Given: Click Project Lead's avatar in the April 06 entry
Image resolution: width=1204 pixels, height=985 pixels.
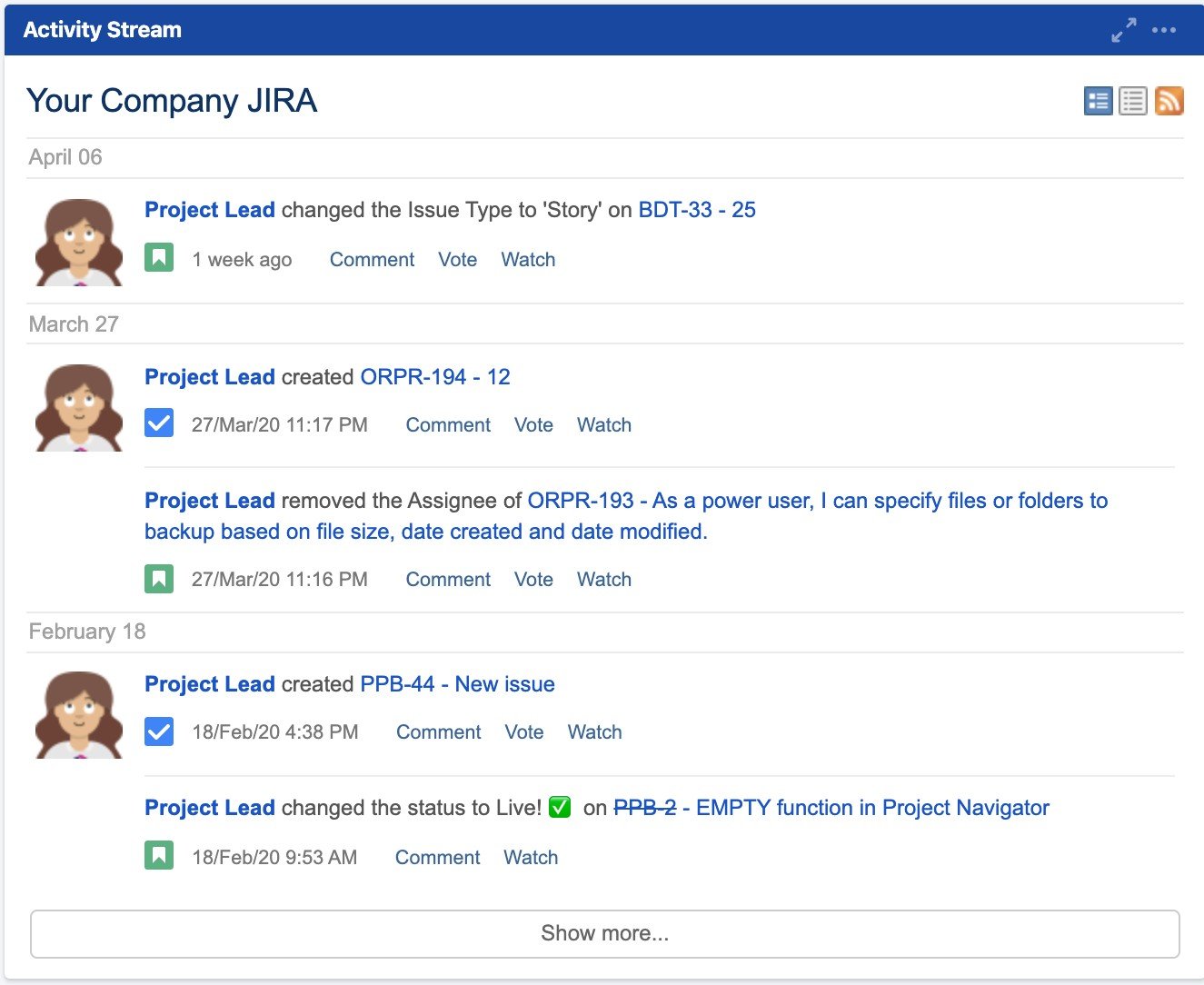Looking at the screenshot, I should [77, 240].
